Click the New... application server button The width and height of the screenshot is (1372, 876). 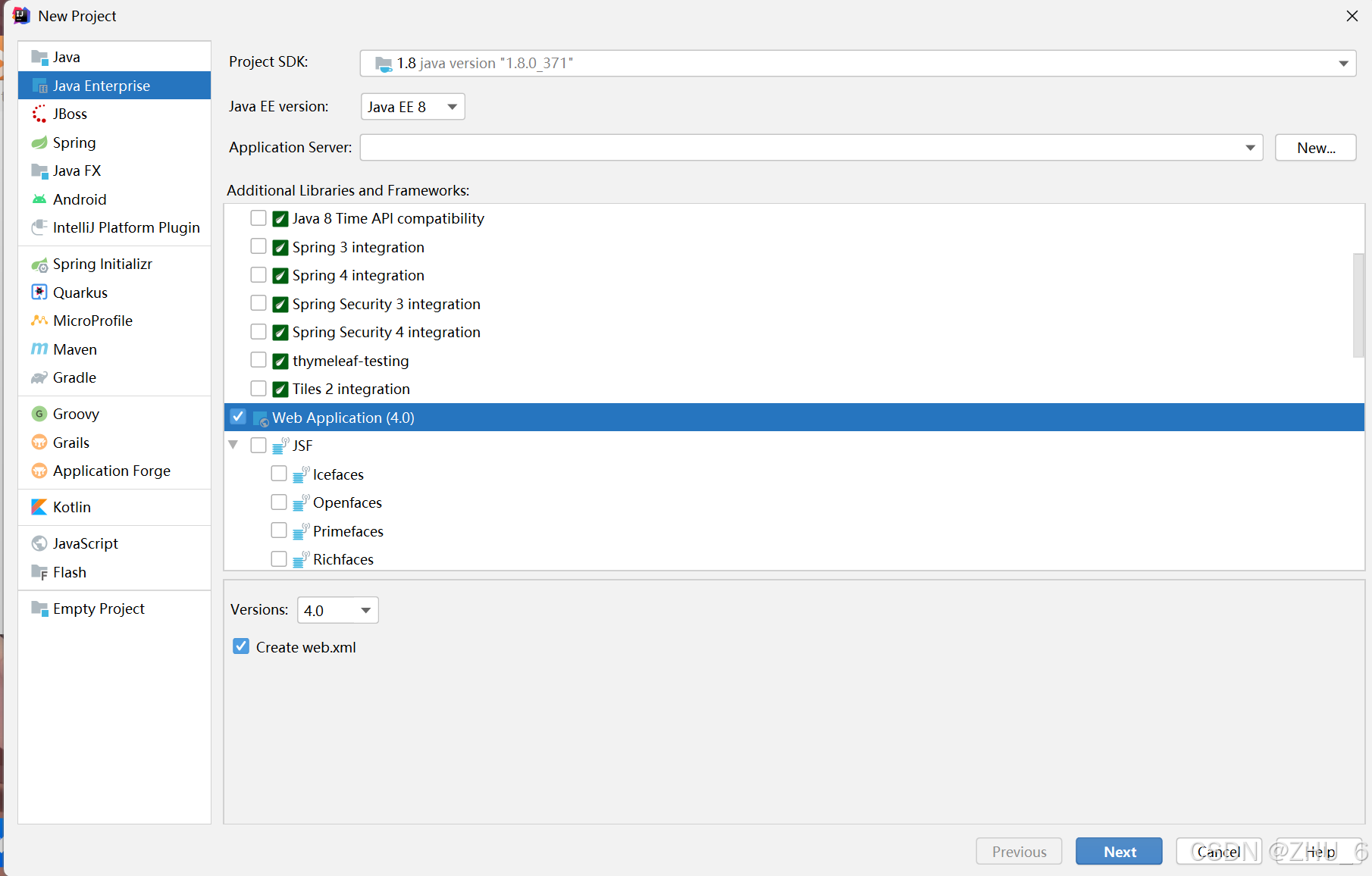point(1315,148)
